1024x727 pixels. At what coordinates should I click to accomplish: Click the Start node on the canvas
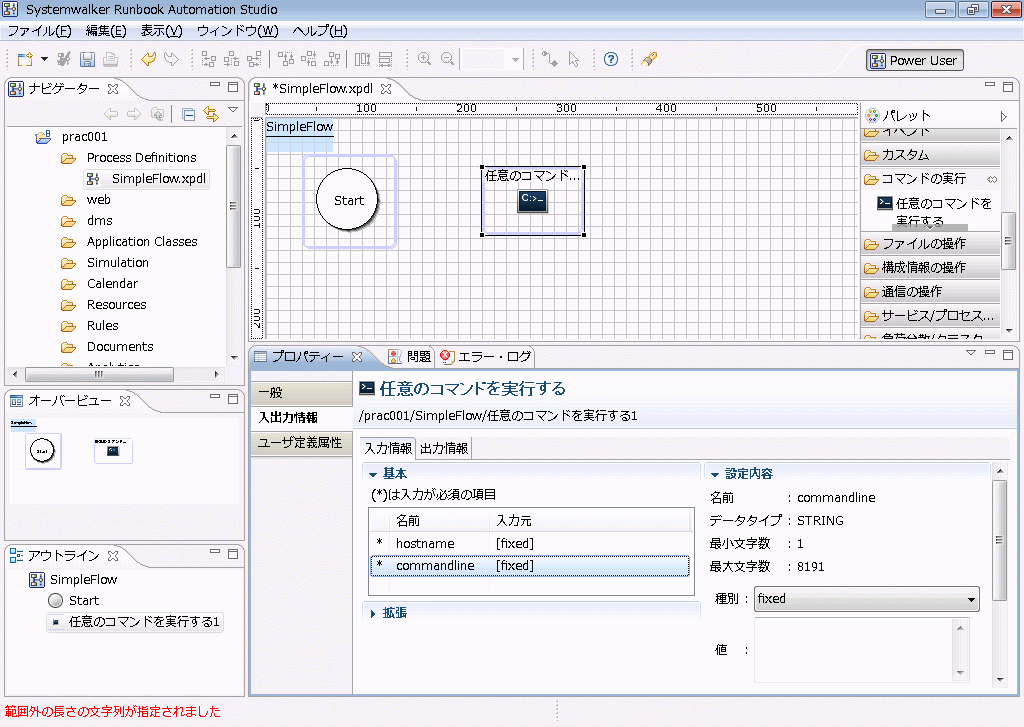348,201
